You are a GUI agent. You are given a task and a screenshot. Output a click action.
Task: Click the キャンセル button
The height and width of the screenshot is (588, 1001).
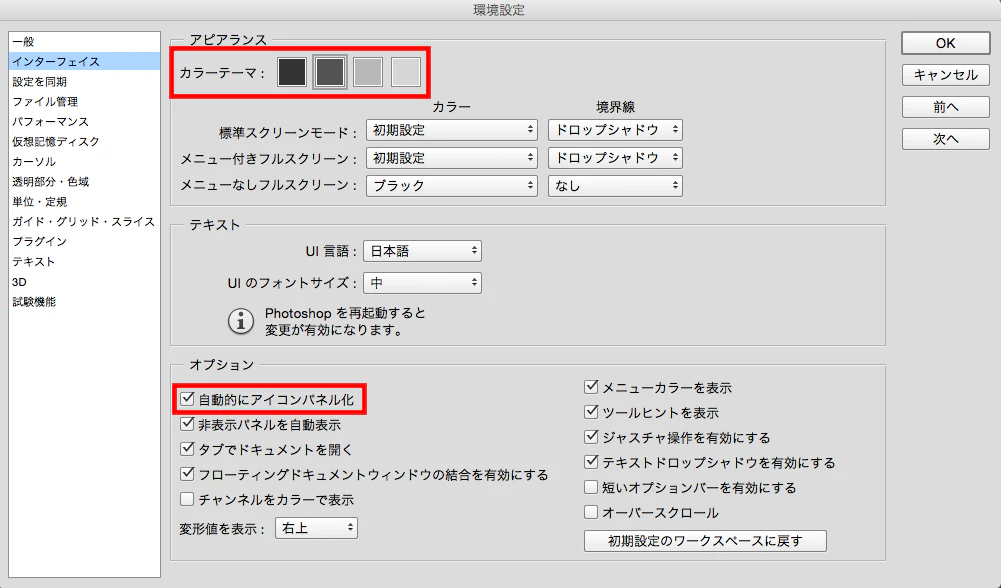click(x=945, y=75)
